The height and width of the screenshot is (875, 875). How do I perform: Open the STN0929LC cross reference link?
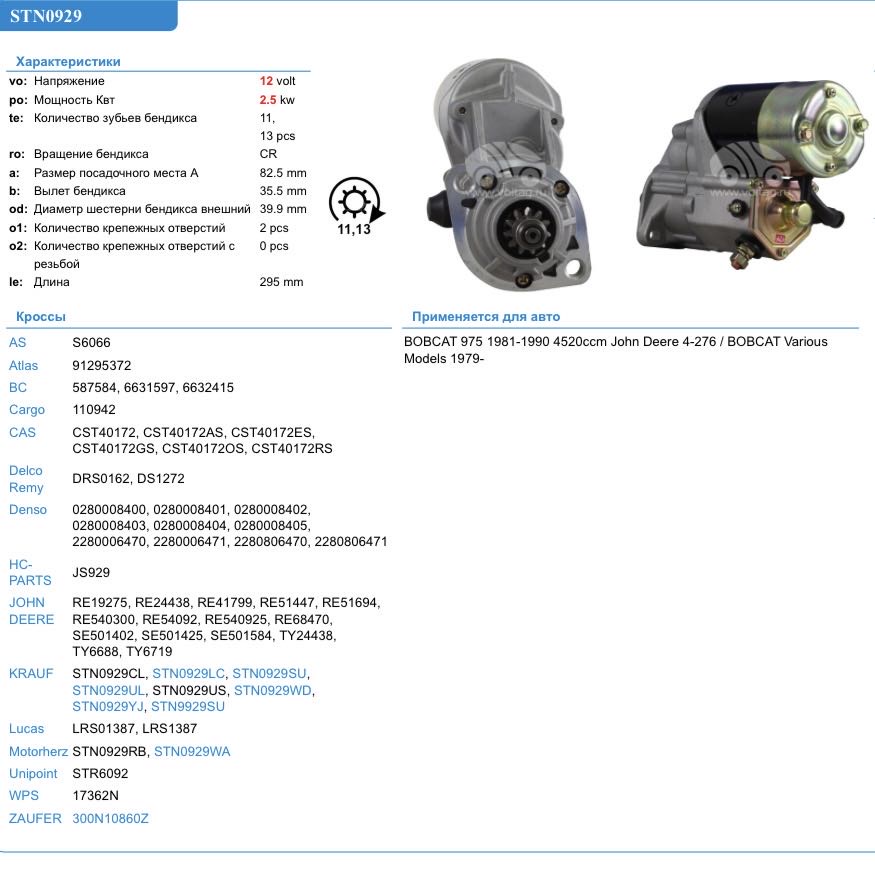click(x=189, y=674)
